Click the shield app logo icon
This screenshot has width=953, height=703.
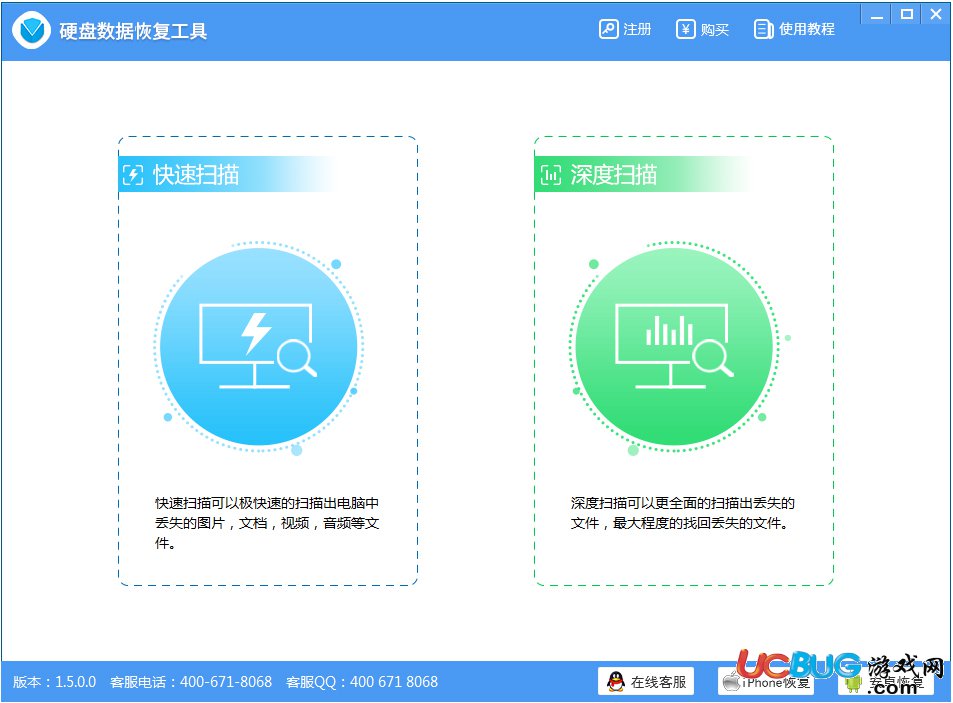(32, 30)
